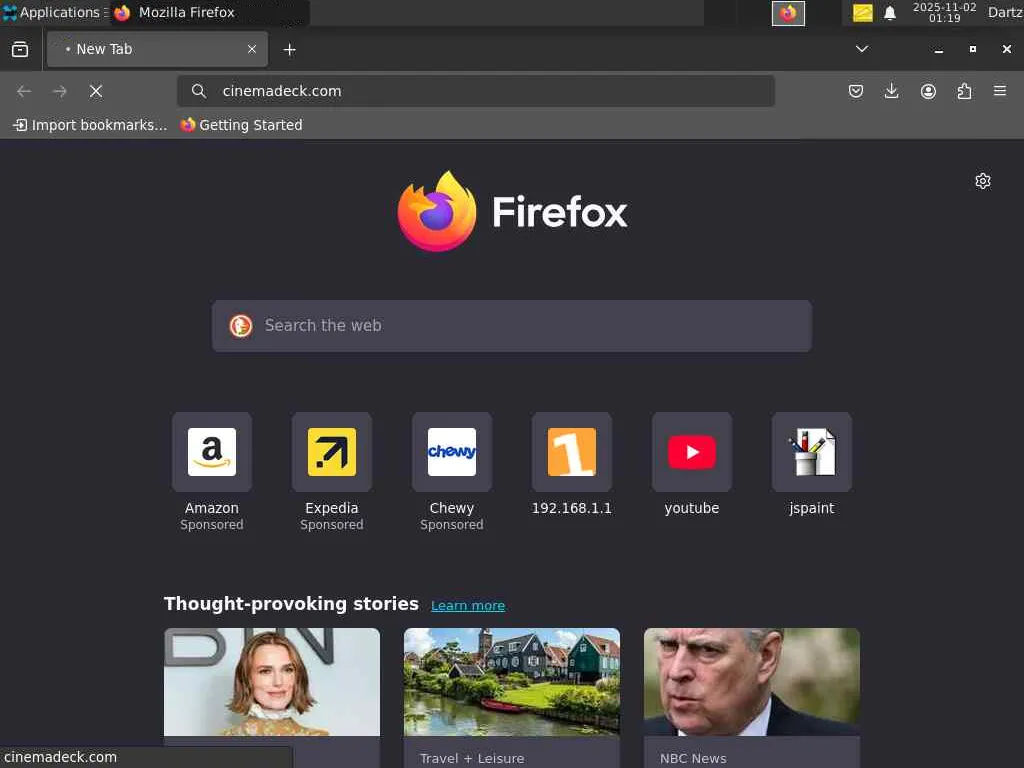Click the Search the web field

[x=512, y=326]
